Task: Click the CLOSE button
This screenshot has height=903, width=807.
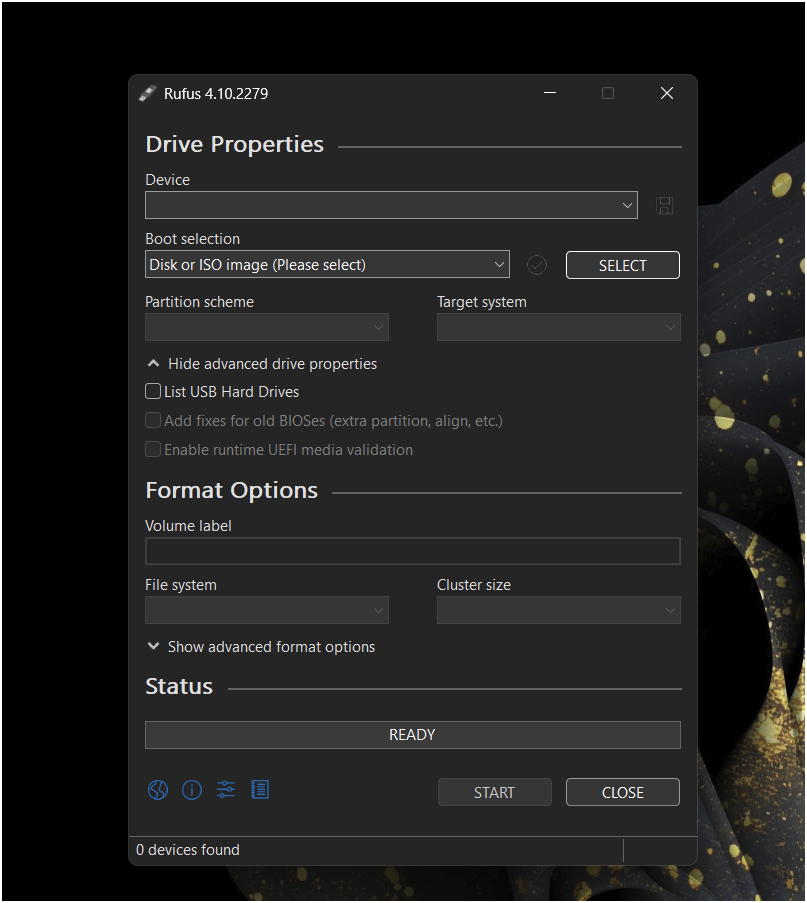Action: pyautogui.click(x=623, y=792)
